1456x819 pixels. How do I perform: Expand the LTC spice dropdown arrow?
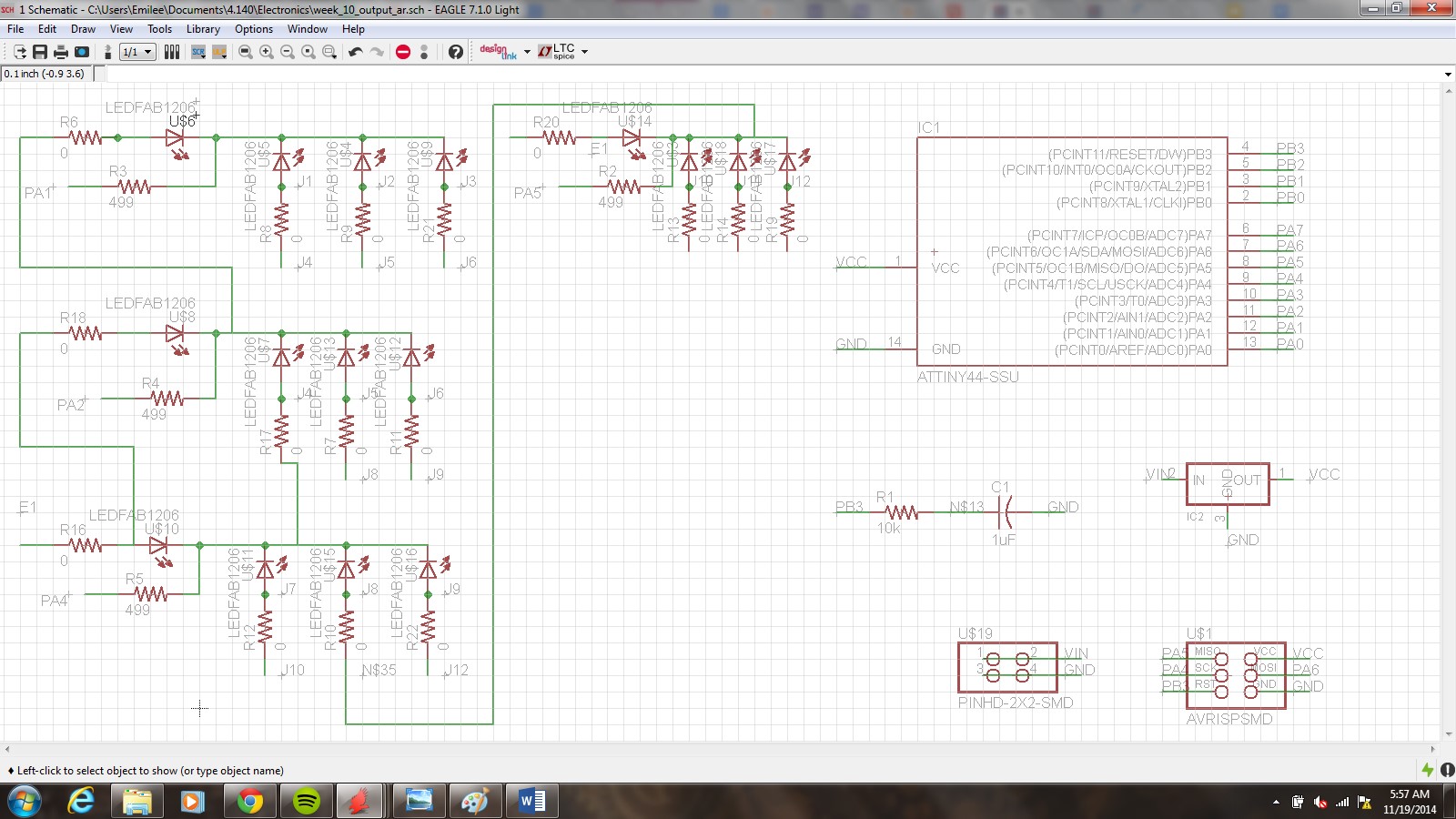point(584,52)
